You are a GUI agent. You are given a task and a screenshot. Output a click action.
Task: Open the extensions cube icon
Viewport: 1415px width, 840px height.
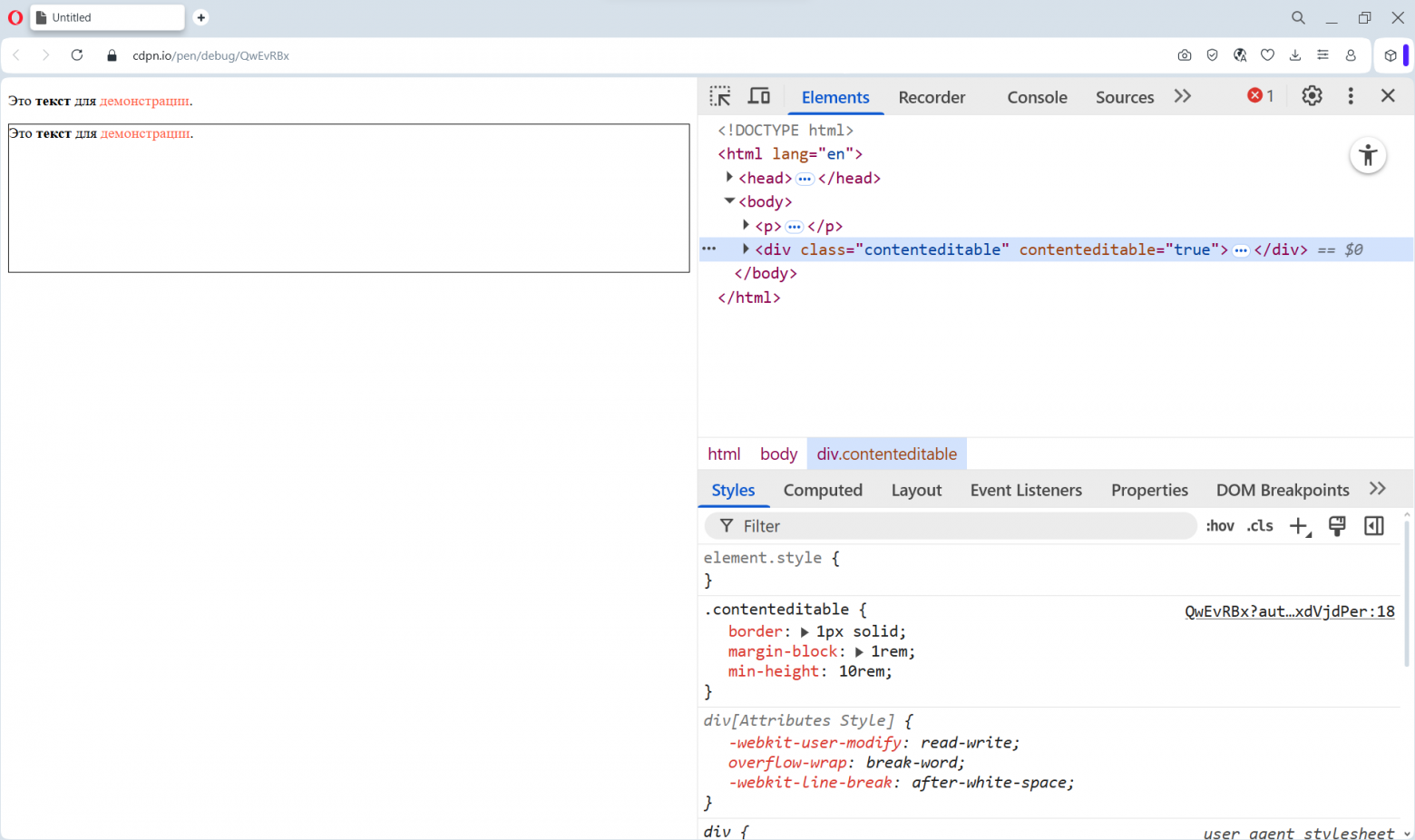[1391, 55]
